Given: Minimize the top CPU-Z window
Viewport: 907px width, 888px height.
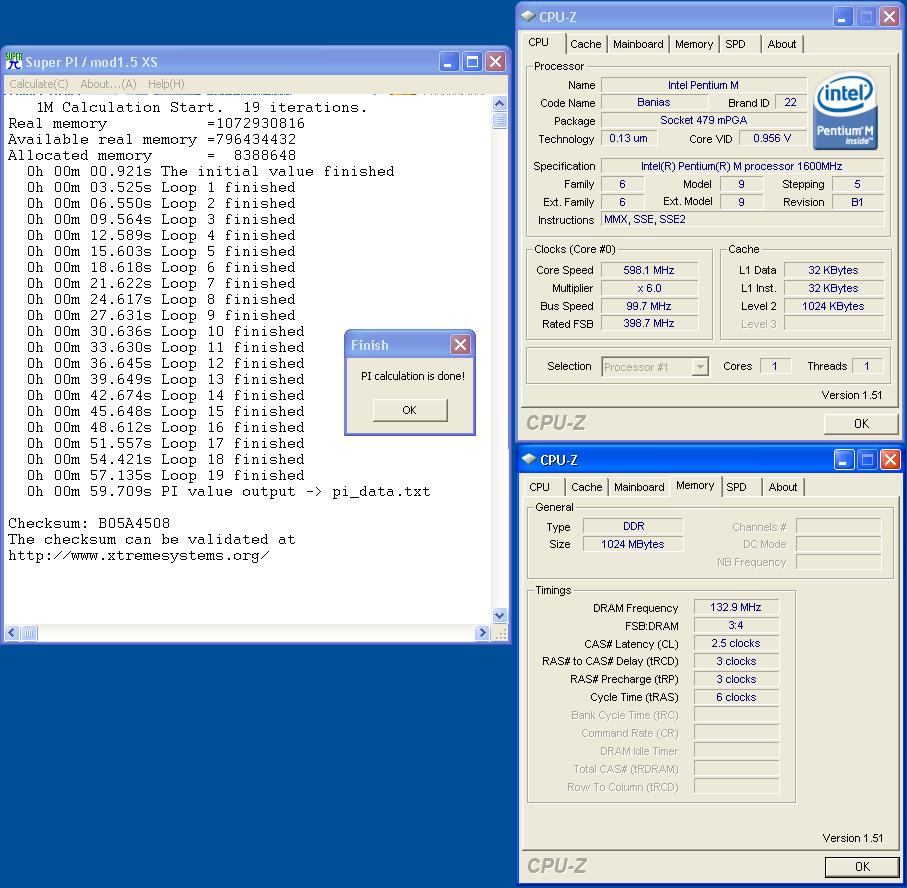Looking at the screenshot, I should pos(843,17).
